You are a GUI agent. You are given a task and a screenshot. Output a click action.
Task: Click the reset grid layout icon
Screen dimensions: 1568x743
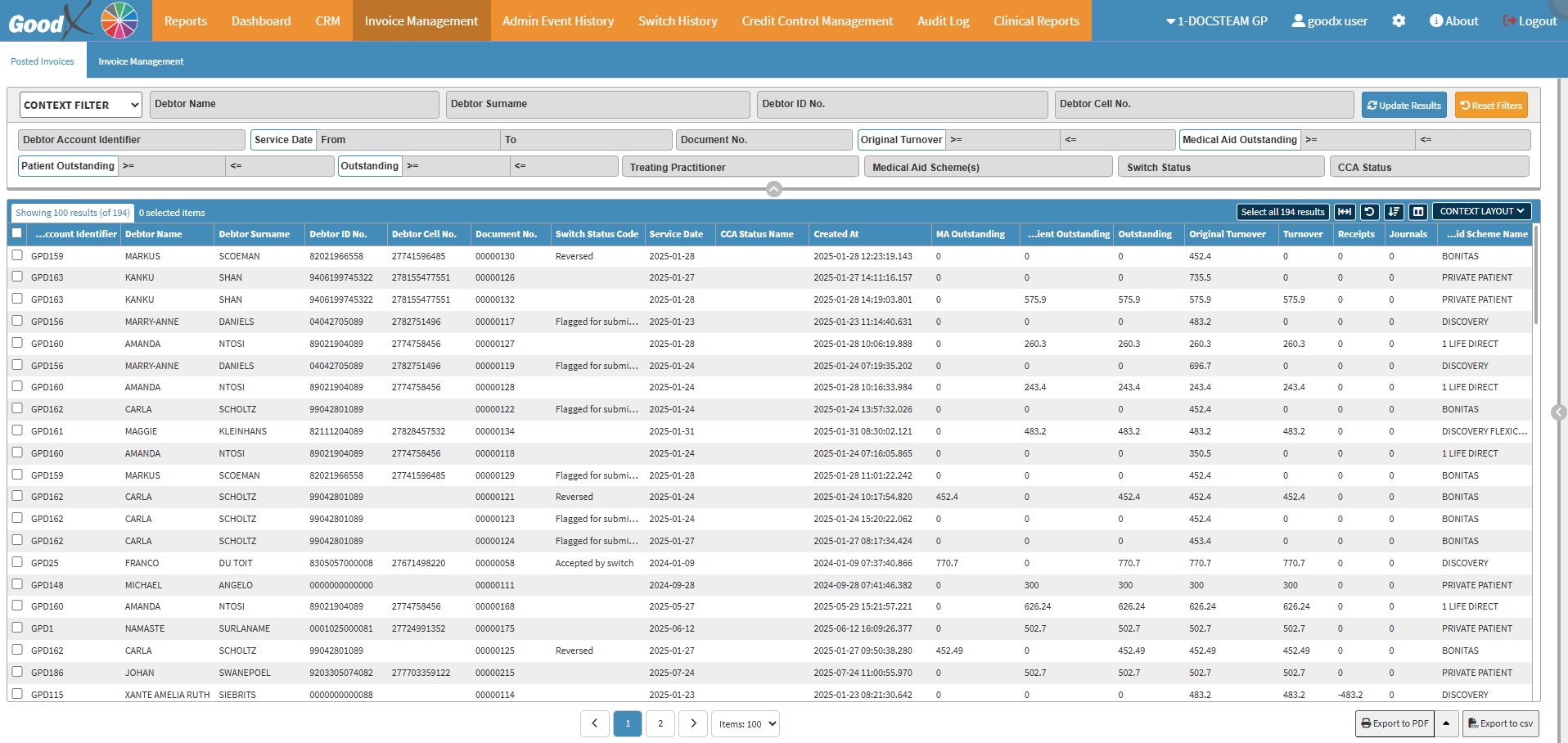click(x=1369, y=212)
